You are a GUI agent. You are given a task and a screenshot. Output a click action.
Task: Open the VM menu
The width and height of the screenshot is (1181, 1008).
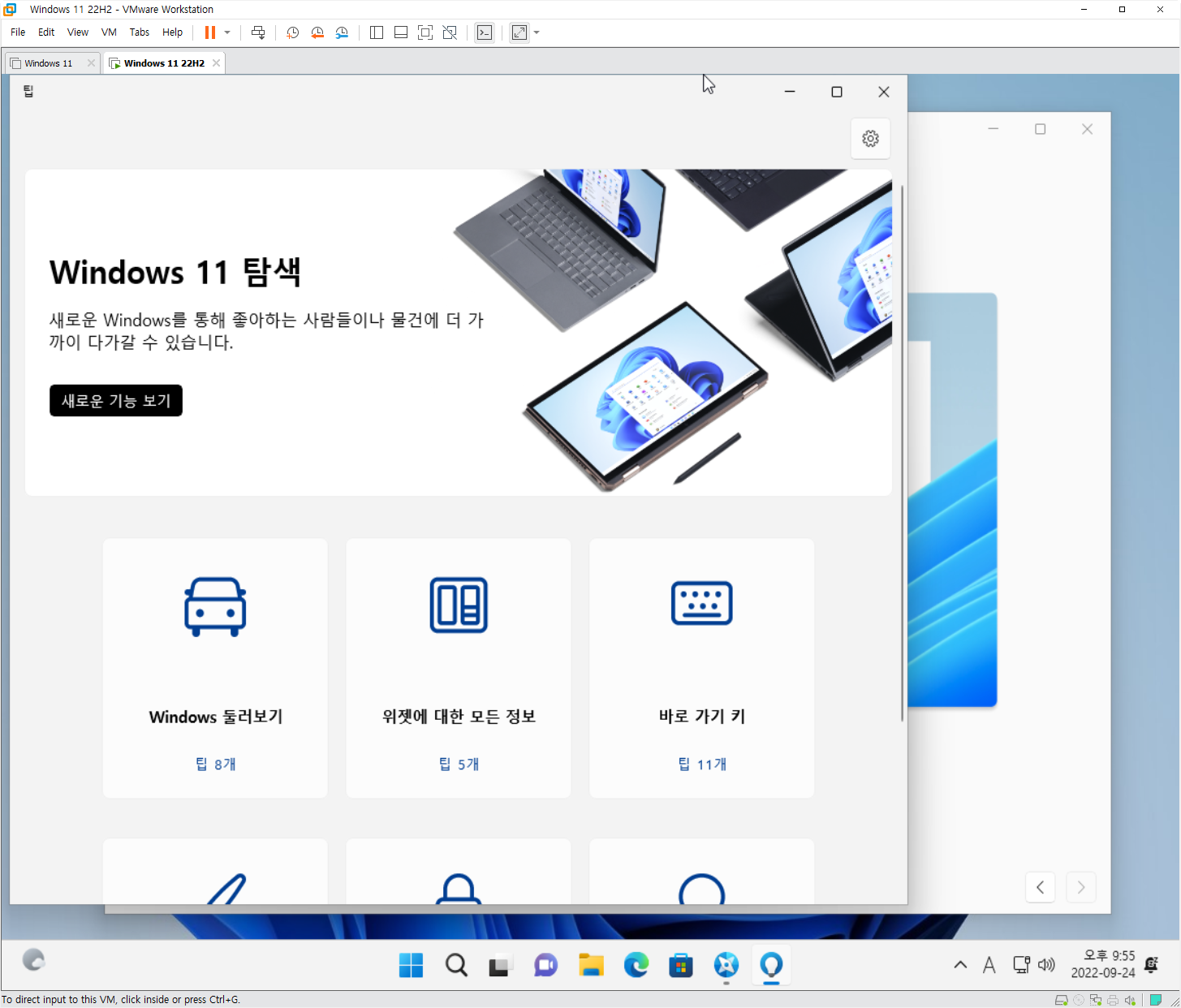point(109,32)
